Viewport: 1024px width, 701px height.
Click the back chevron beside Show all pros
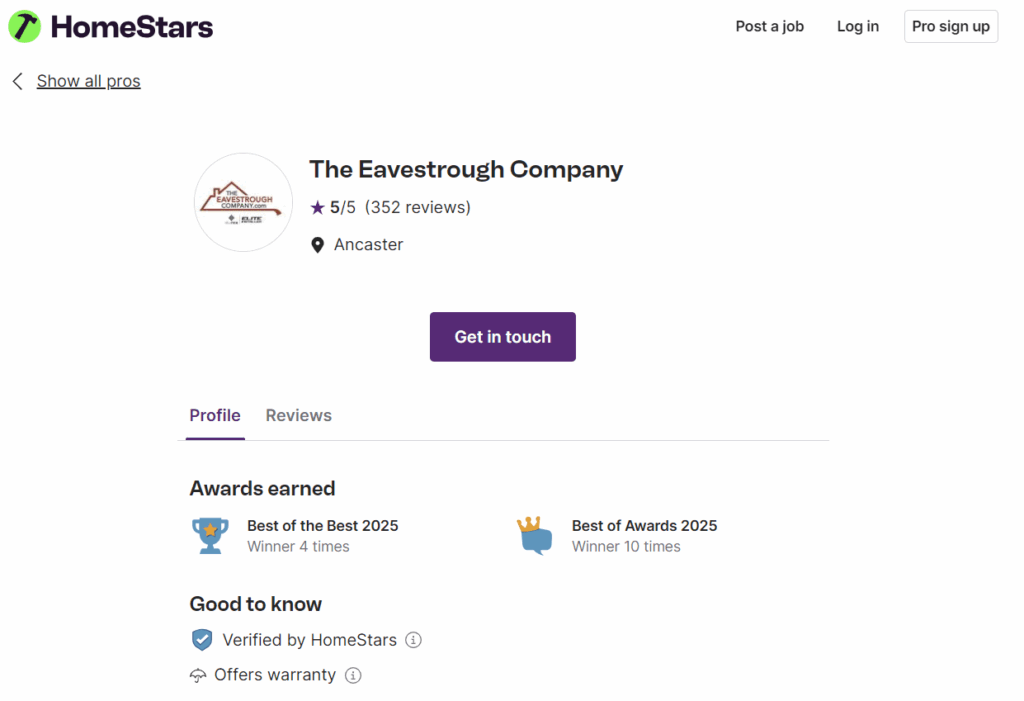pyautogui.click(x=17, y=81)
